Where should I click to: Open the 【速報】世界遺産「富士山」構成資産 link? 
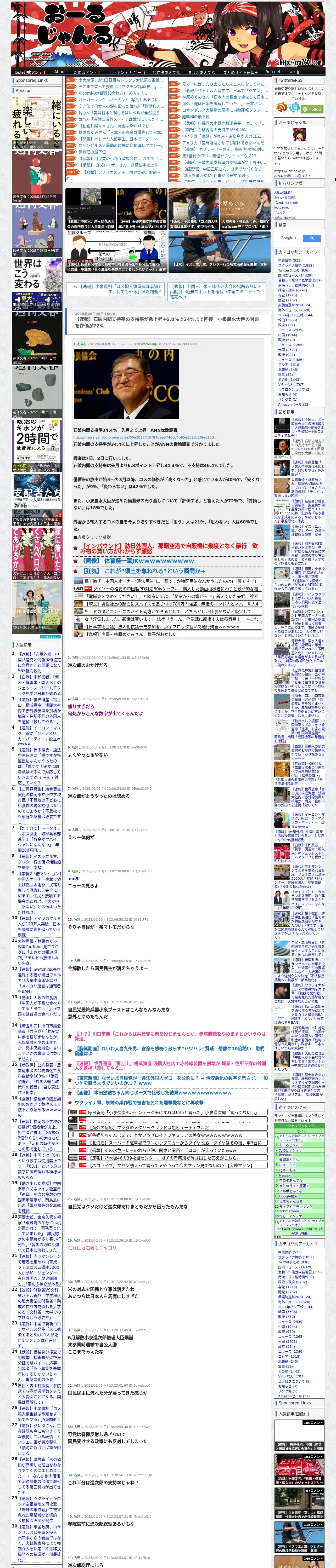(170, 1065)
